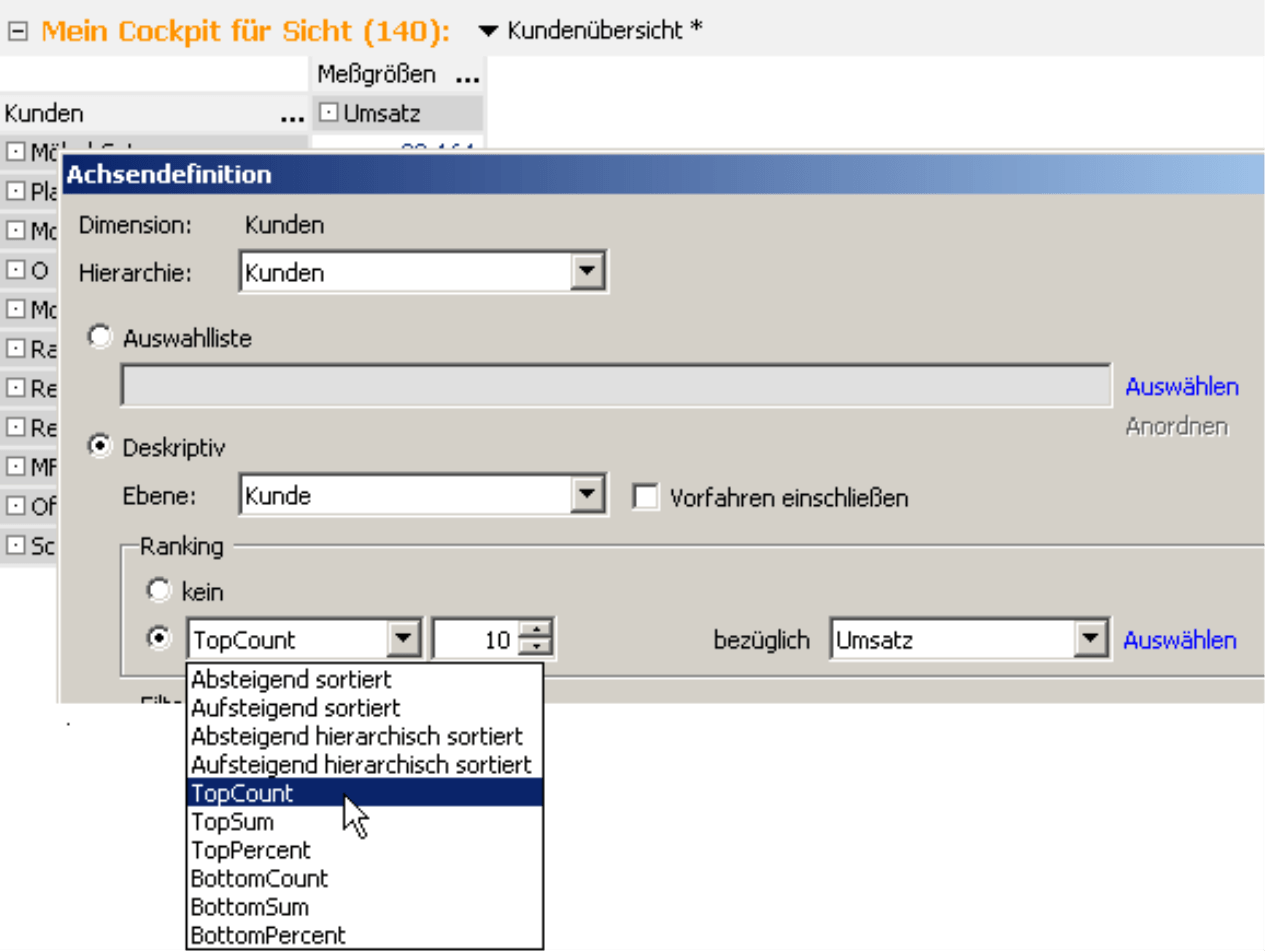Click the Umsatz column expand icon
1266x952 pixels.
click(328, 114)
